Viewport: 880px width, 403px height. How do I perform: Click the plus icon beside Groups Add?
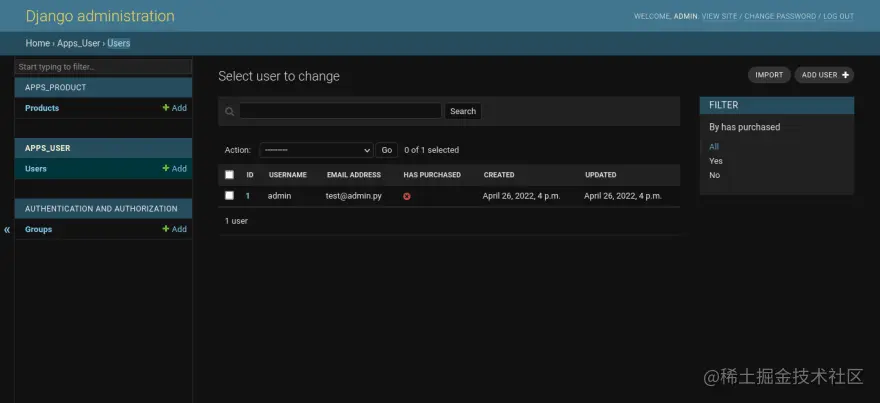(x=166, y=229)
